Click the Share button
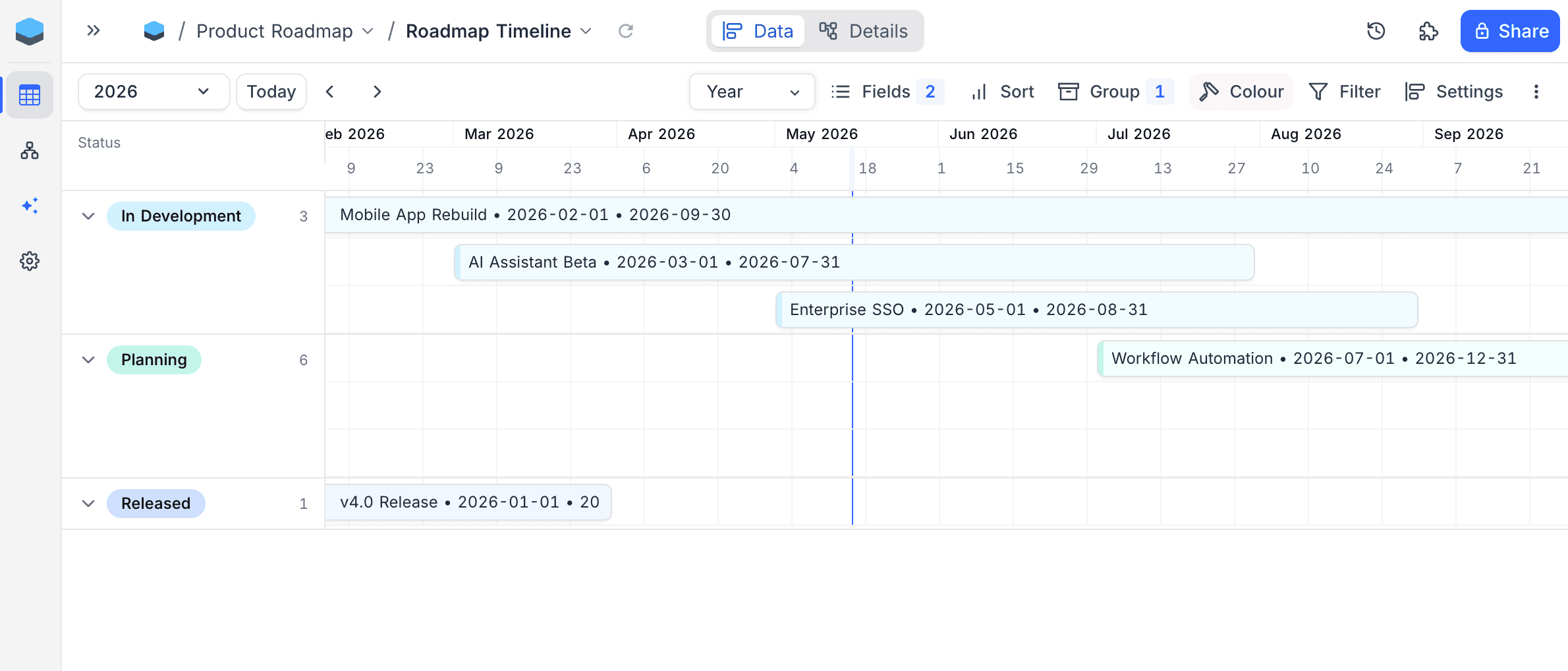 click(1510, 31)
